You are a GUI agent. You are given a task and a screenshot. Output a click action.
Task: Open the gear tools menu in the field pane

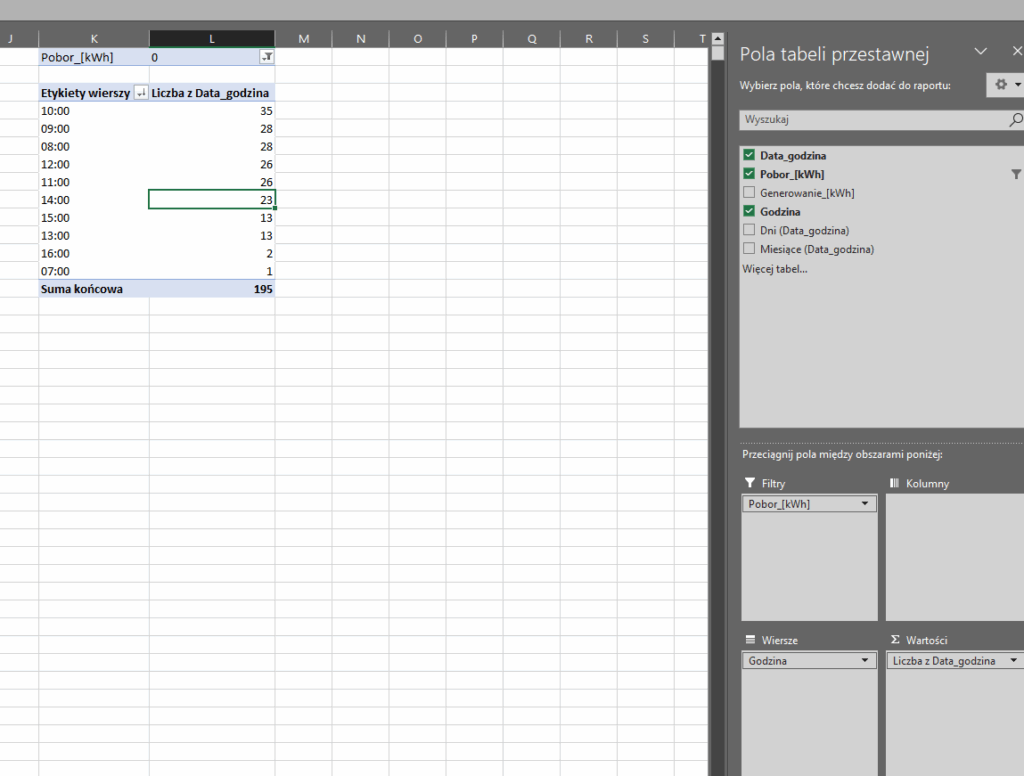[x=1004, y=85]
